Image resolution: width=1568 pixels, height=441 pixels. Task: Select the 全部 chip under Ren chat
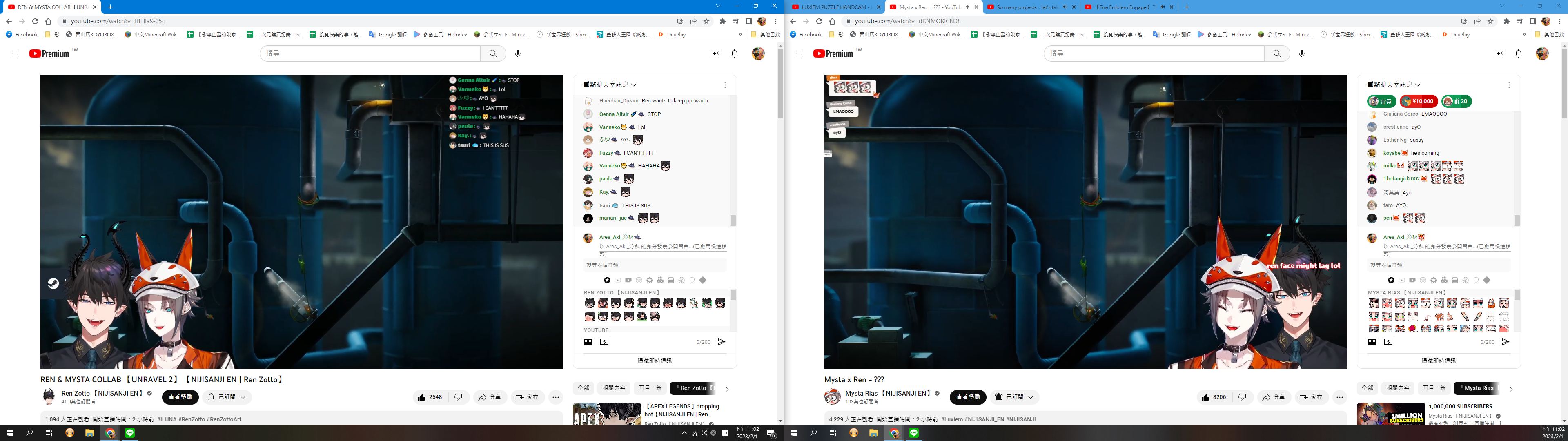tap(584, 388)
